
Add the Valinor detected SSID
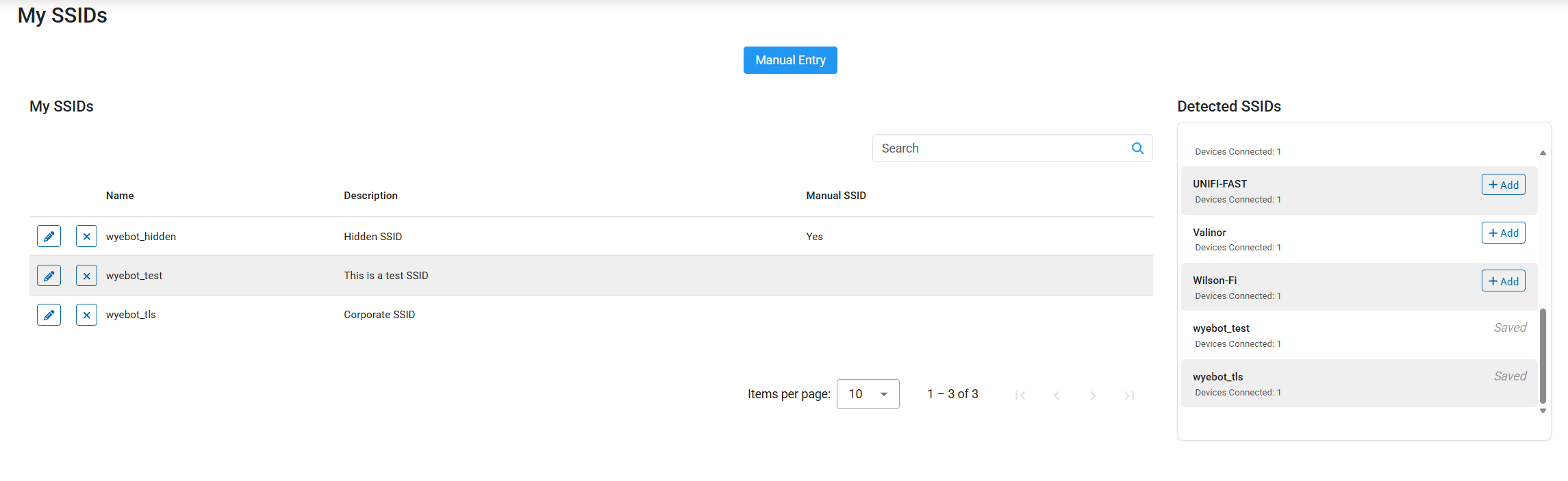(1503, 233)
